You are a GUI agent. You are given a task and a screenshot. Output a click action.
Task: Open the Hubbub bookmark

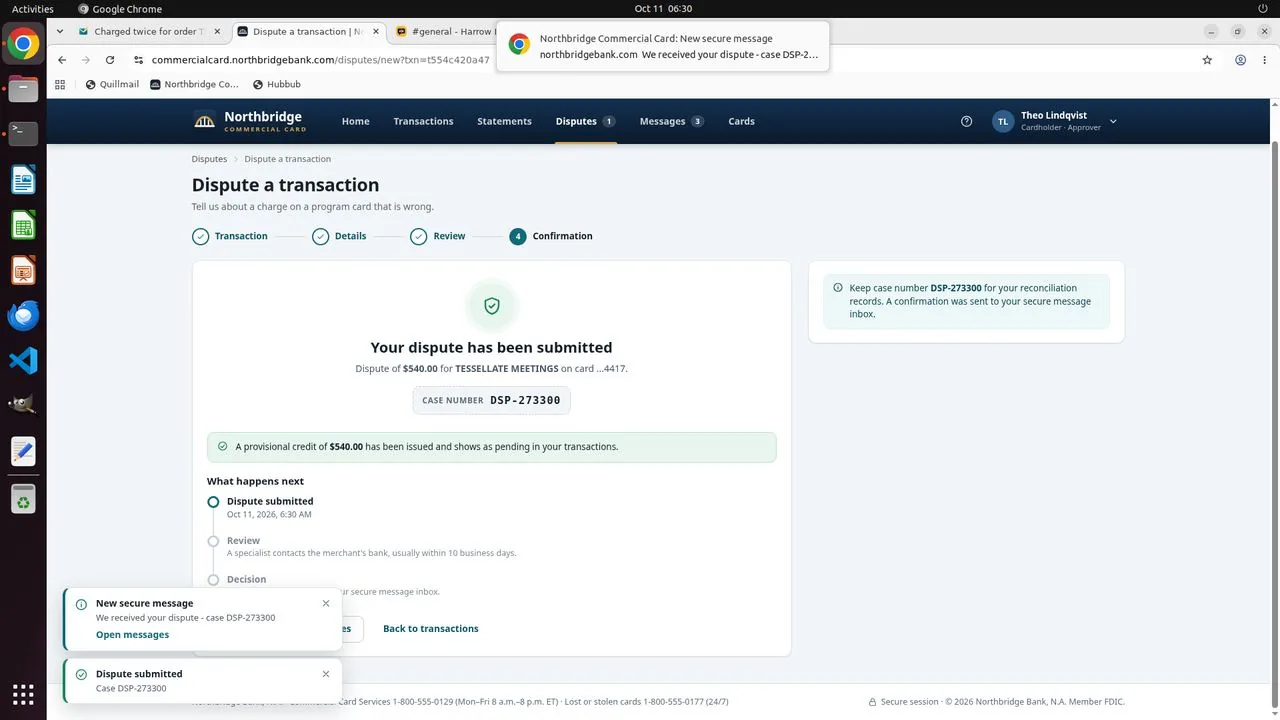pyautogui.click(x=277, y=85)
